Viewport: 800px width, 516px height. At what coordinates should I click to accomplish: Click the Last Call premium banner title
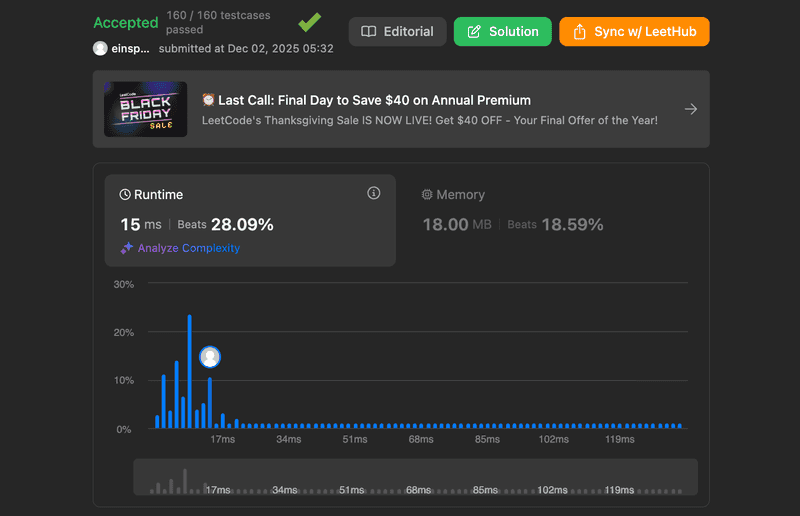coord(366,100)
